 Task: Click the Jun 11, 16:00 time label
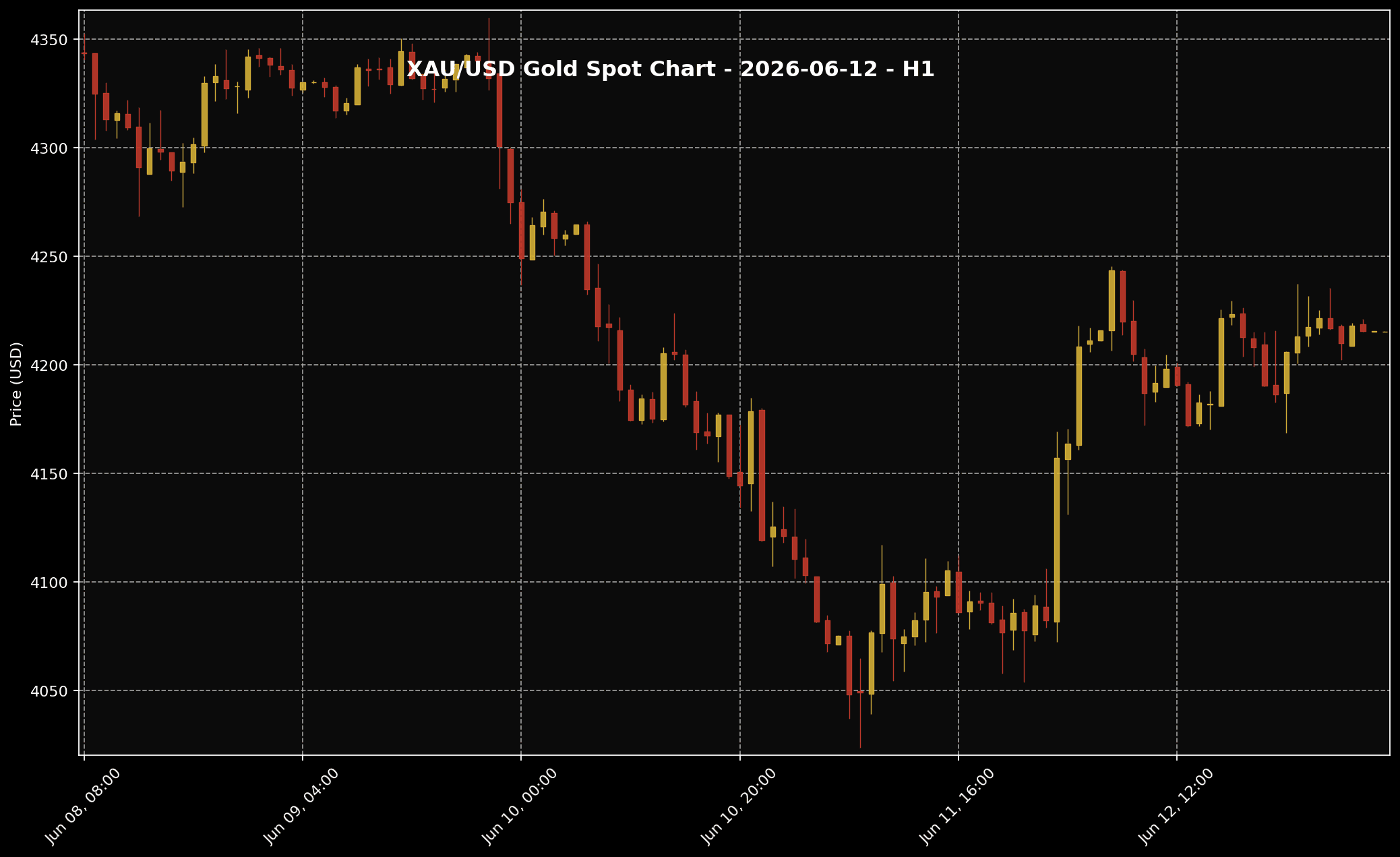[956, 806]
